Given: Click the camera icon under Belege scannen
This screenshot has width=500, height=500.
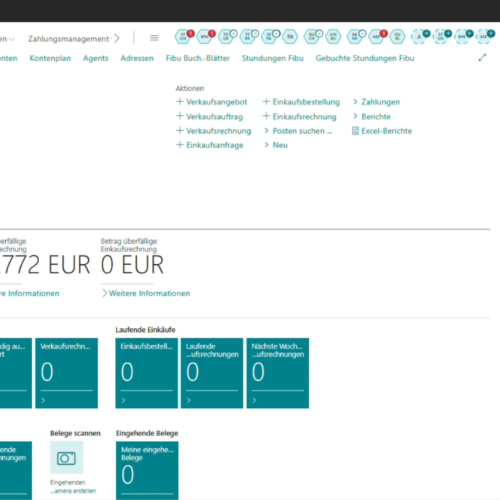Looking at the screenshot, I should pyautogui.click(x=66, y=458).
